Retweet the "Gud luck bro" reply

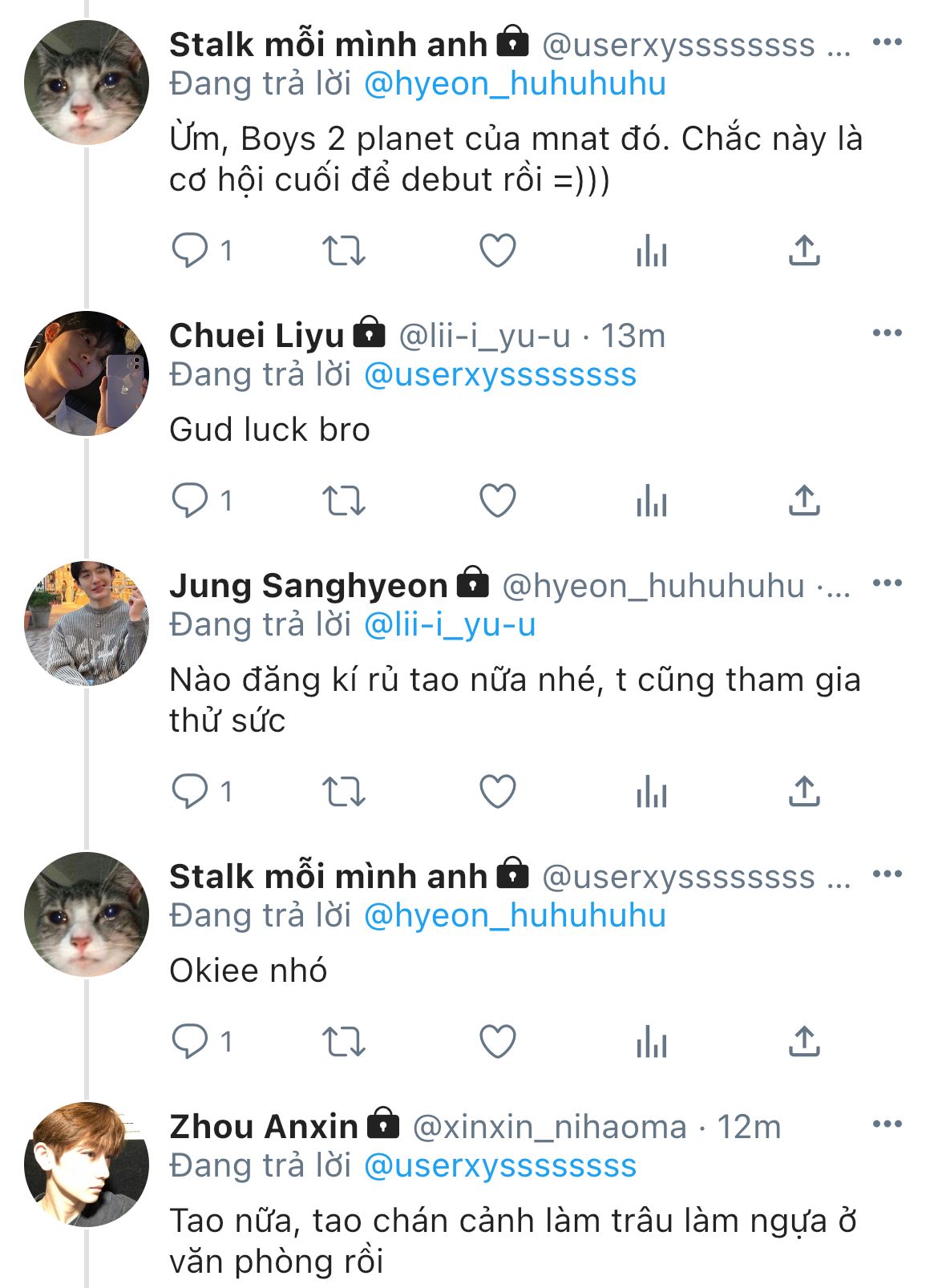pyautogui.click(x=343, y=501)
